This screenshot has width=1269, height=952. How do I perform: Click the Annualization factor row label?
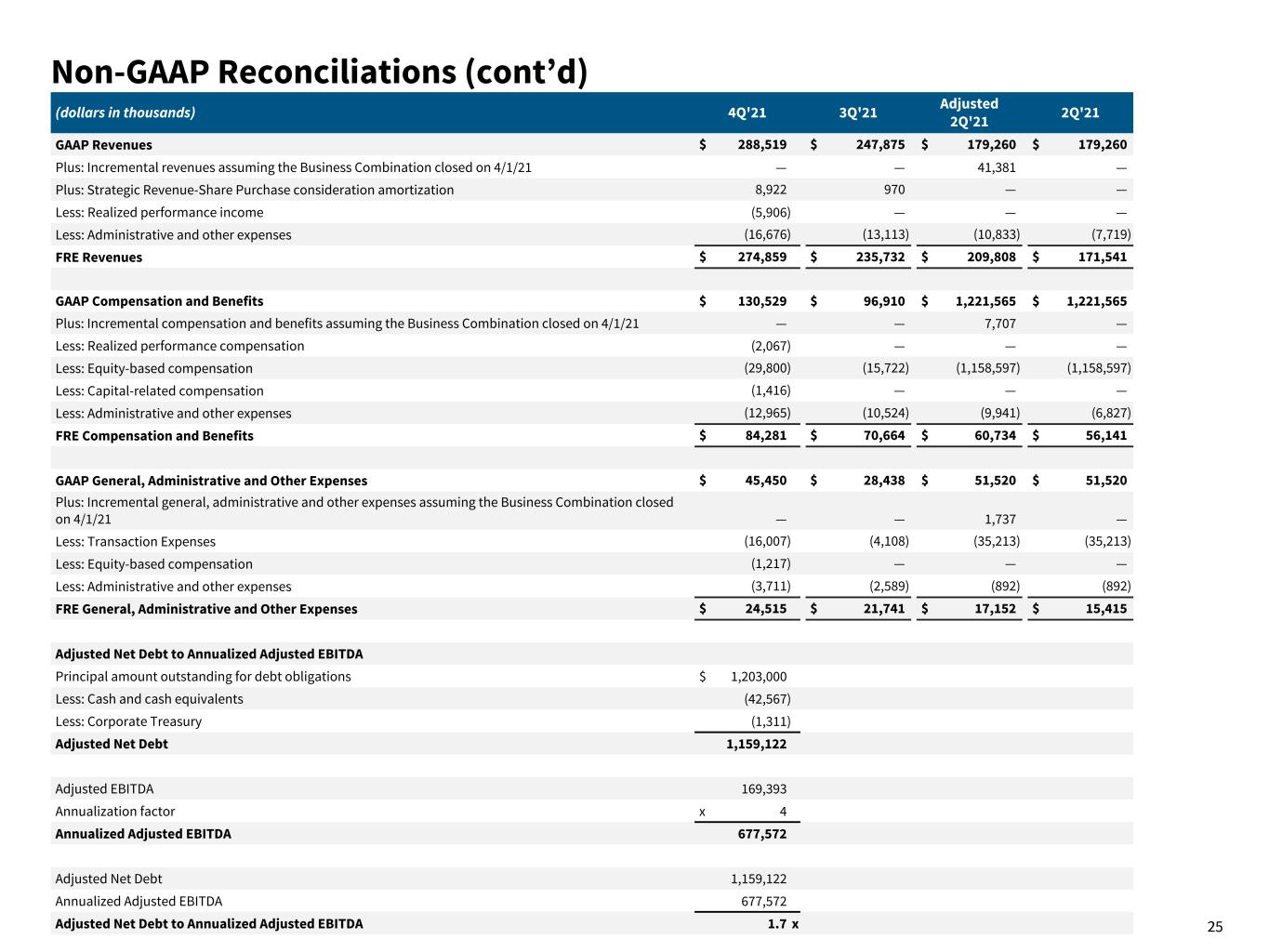114,812
